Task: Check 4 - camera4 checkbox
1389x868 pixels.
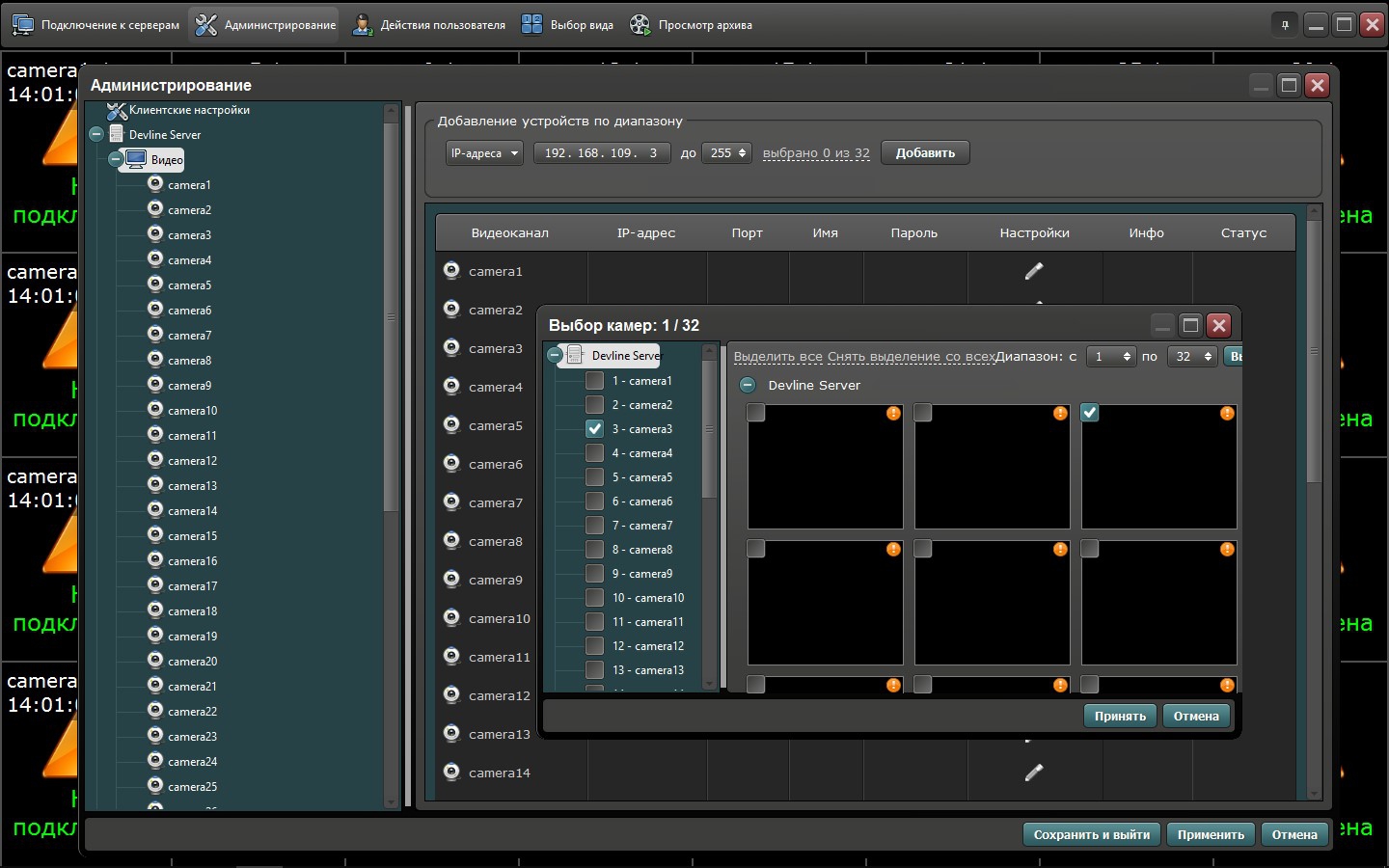Action: pos(595,453)
